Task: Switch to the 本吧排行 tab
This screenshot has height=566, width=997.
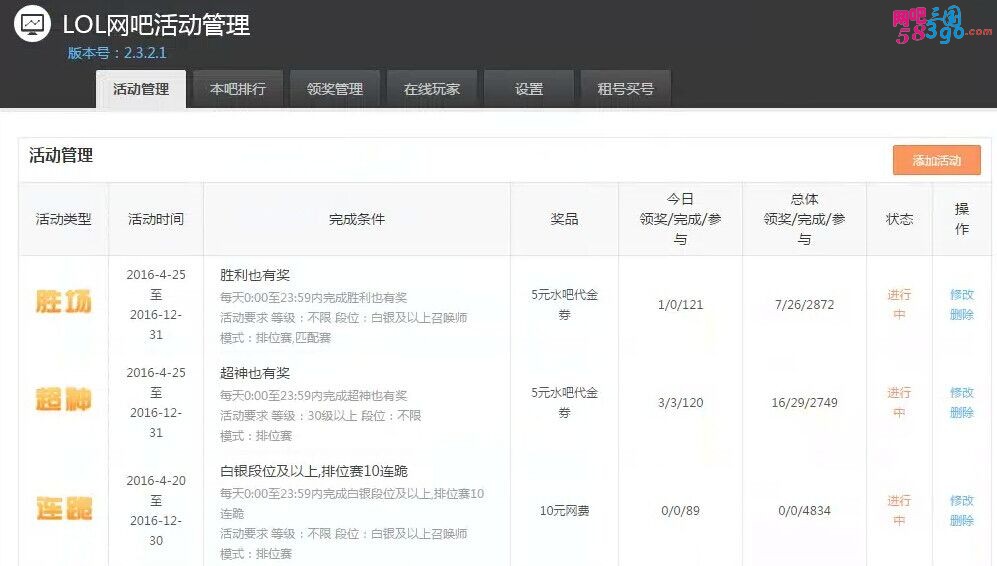Action: [238, 89]
